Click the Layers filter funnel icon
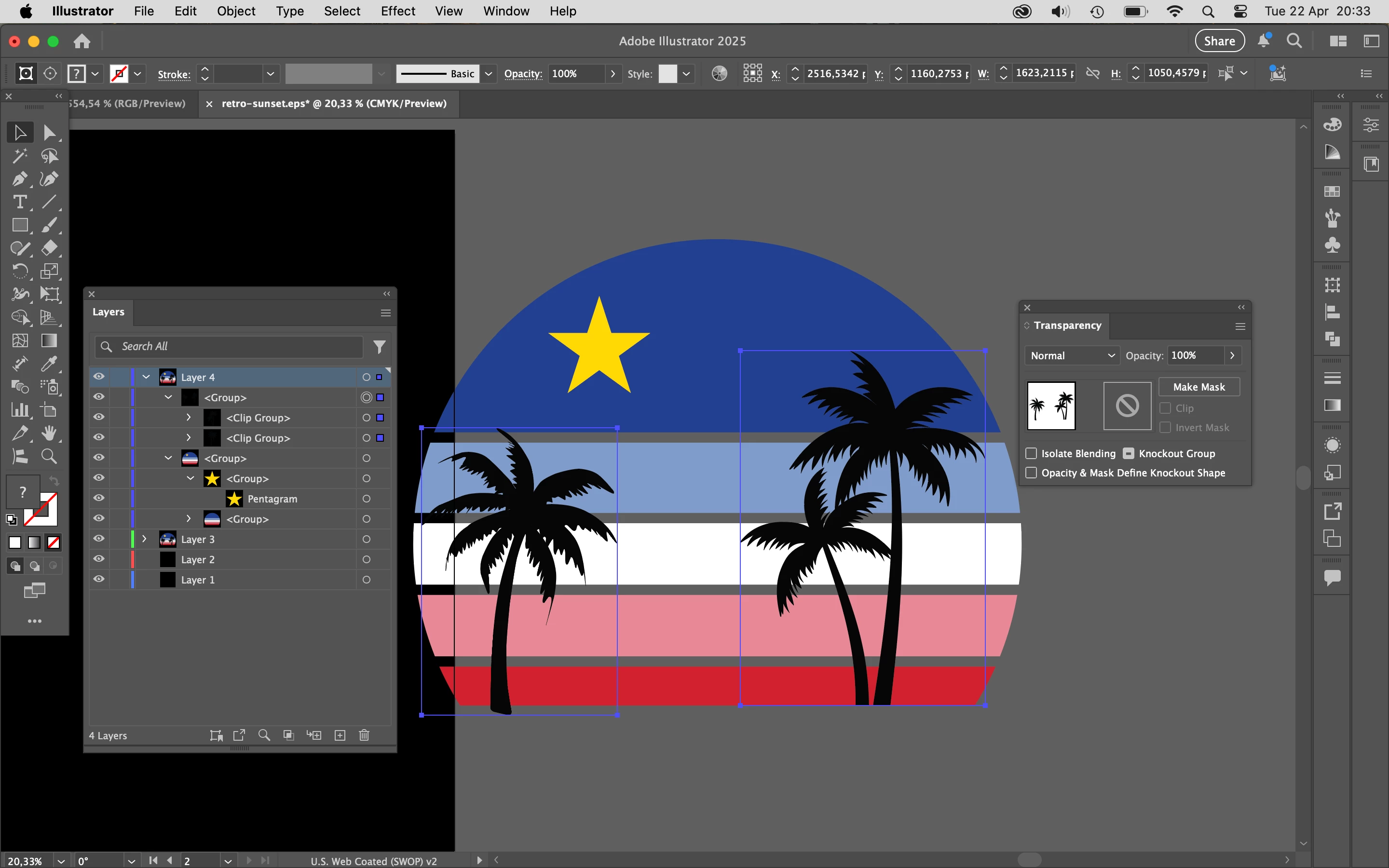The height and width of the screenshot is (868, 1389). click(x=380, y=347)
